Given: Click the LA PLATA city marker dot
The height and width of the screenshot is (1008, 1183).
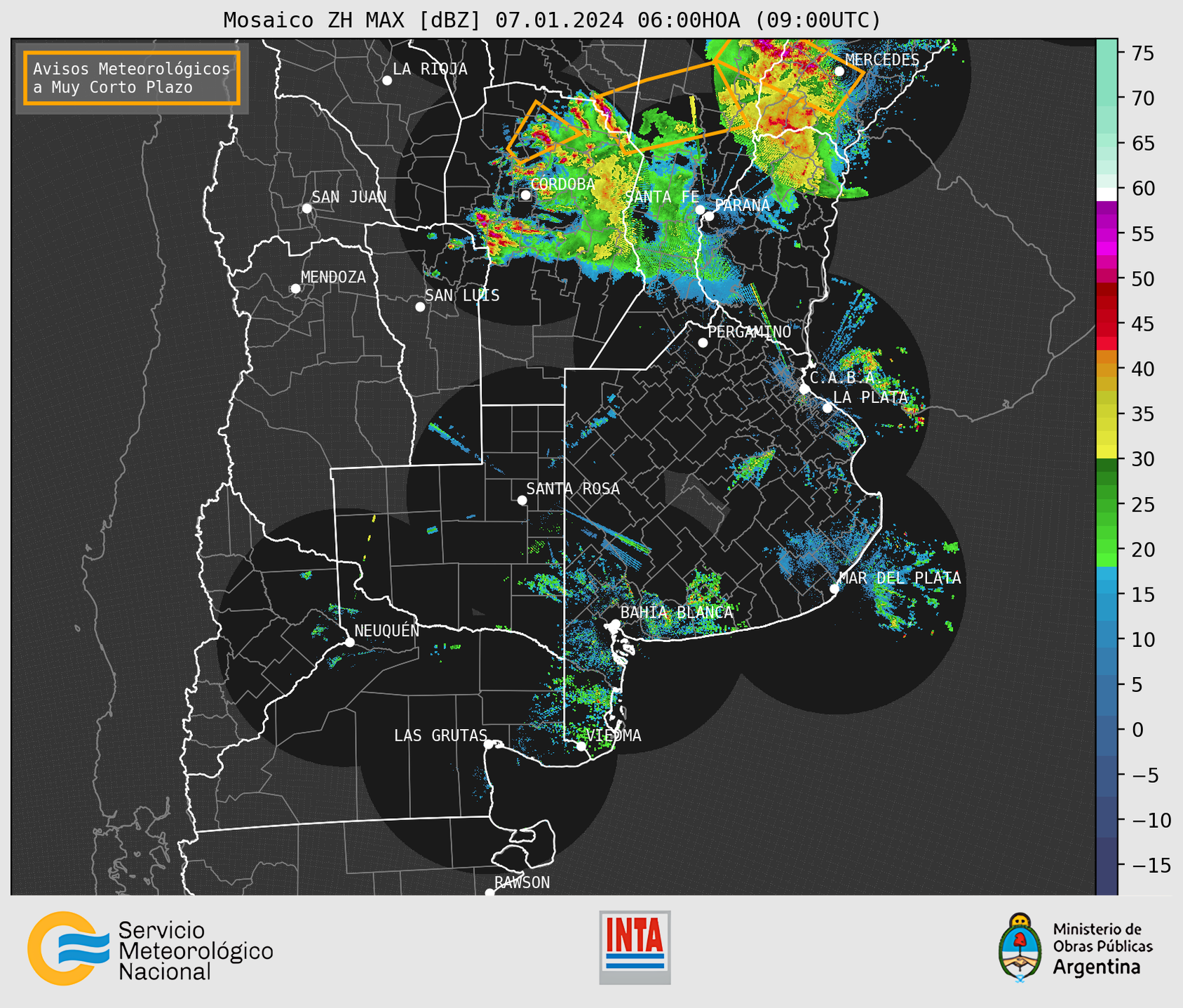Looking at the screenshot, I should coord(827,408).
